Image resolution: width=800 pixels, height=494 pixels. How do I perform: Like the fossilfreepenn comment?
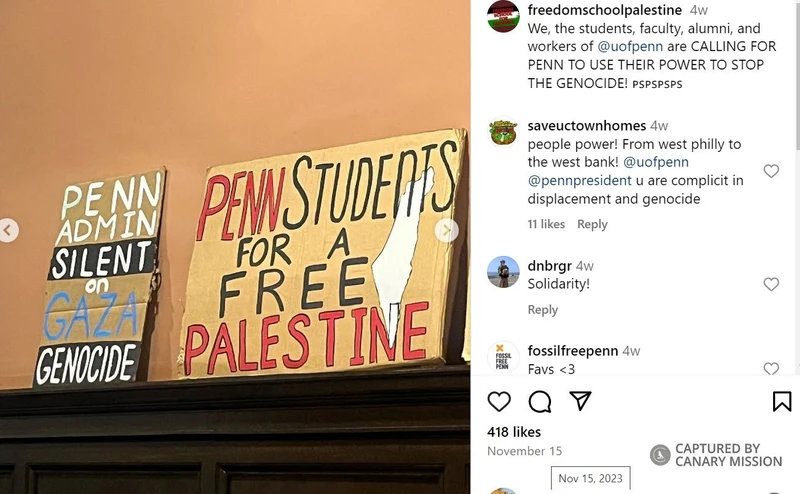(x=771, y=368)
